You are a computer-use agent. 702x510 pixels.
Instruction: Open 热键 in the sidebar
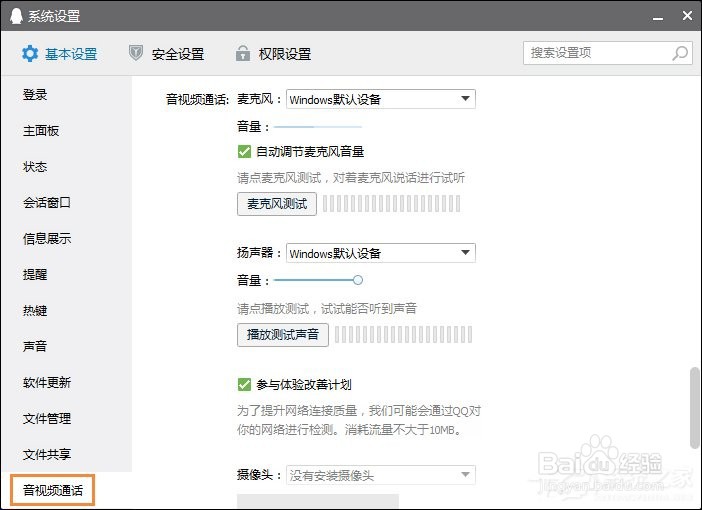pyautogui.click(x=35, y=310)
